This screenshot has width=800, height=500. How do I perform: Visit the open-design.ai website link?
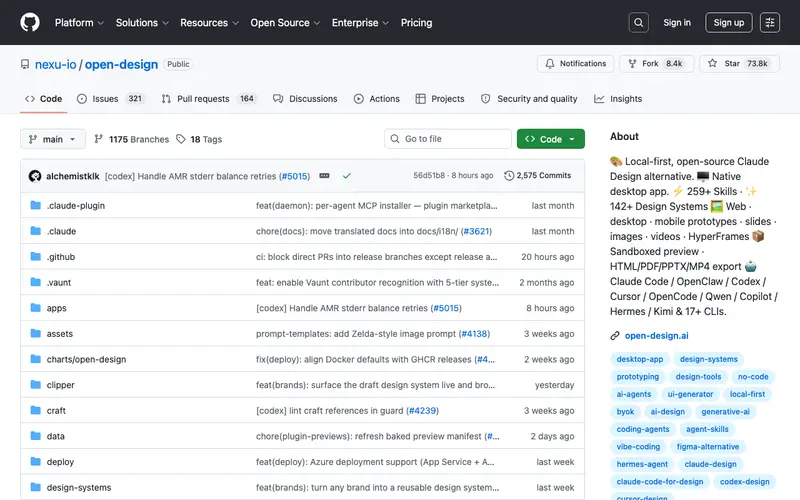pos(656,336)
